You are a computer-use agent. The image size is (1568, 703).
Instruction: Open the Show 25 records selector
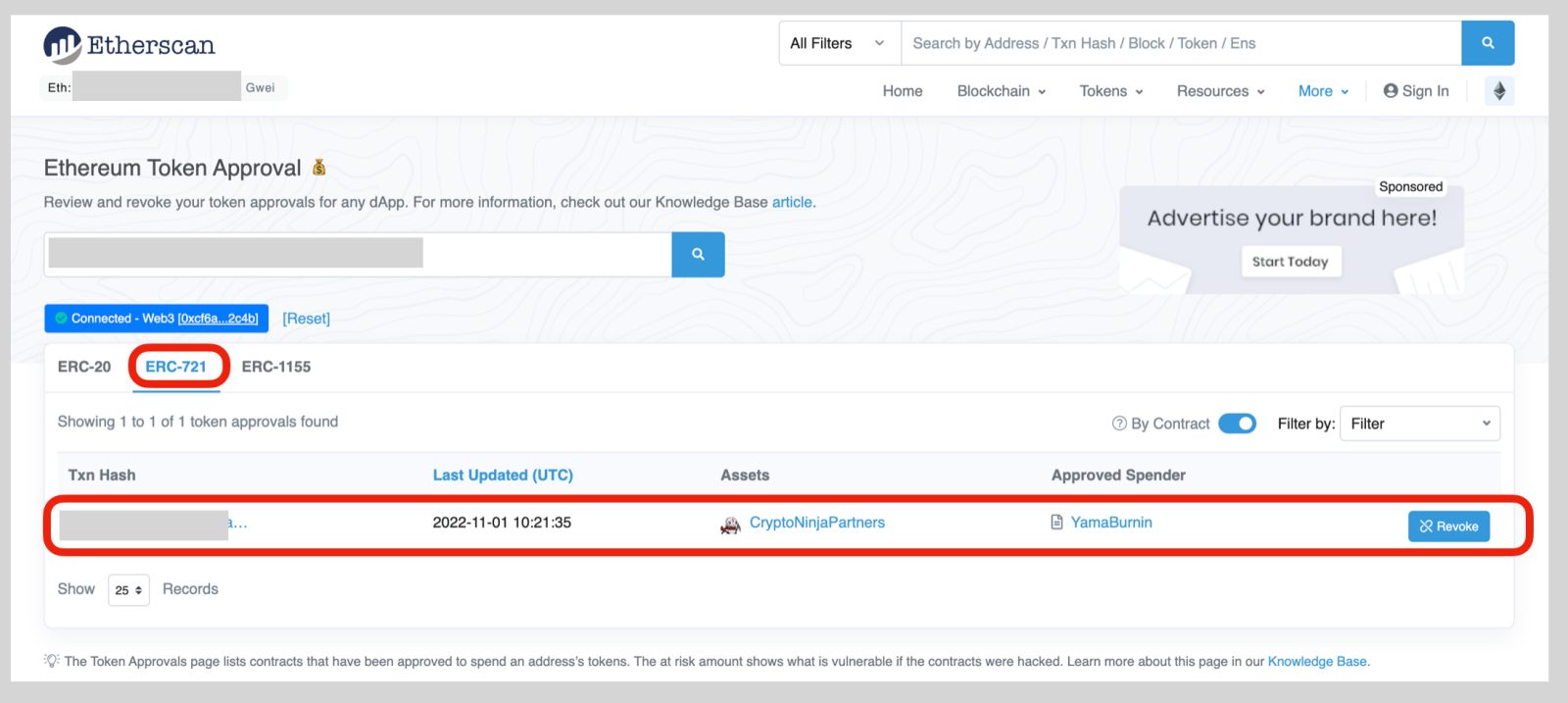coord(128,590)
